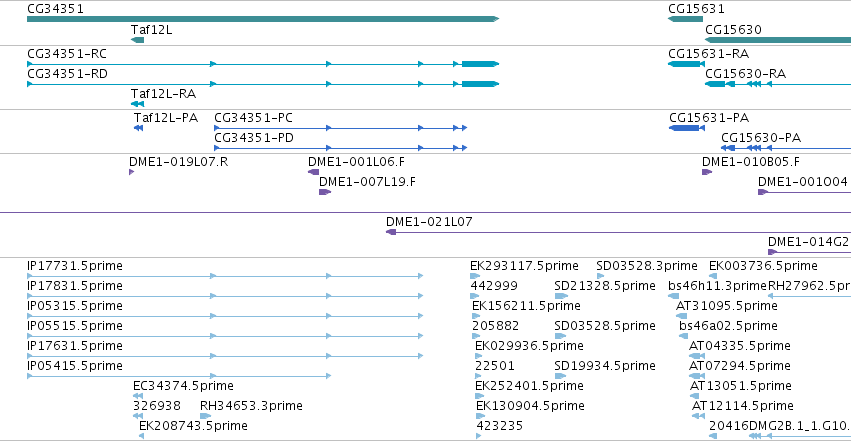Select the CG34351-RC transcript exon block
Image resolution: width=851 pixels, height=441 pixels.
(x=480, y=64)
